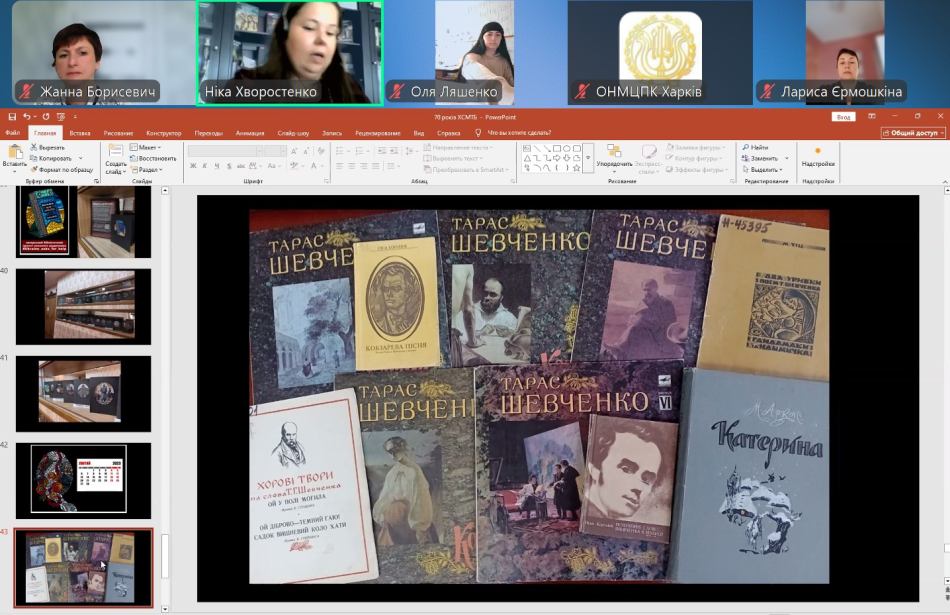Create a new slide with Создать слайд

[116, 156]
